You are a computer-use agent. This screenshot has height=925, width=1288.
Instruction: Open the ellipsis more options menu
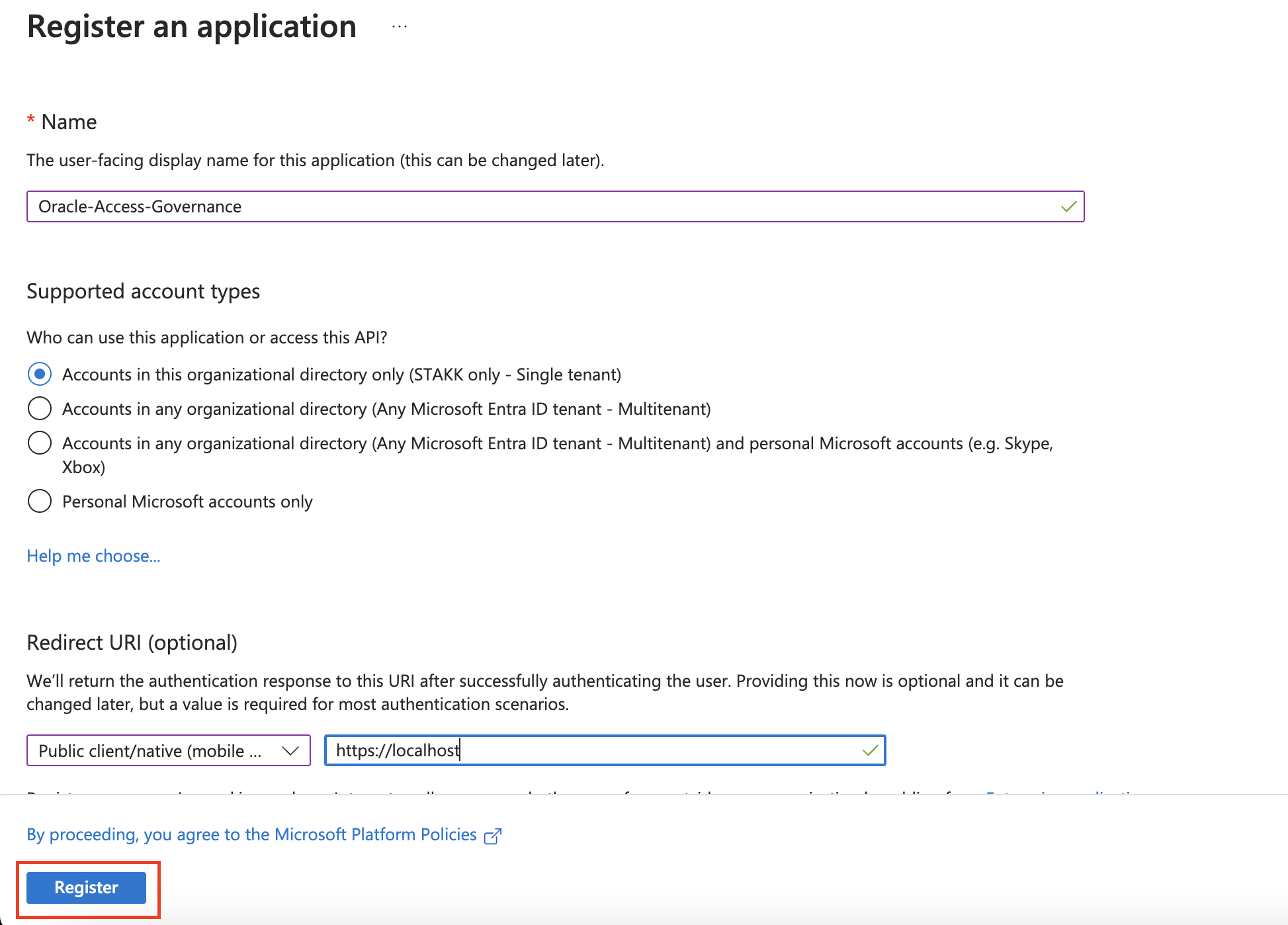[399, 27]
